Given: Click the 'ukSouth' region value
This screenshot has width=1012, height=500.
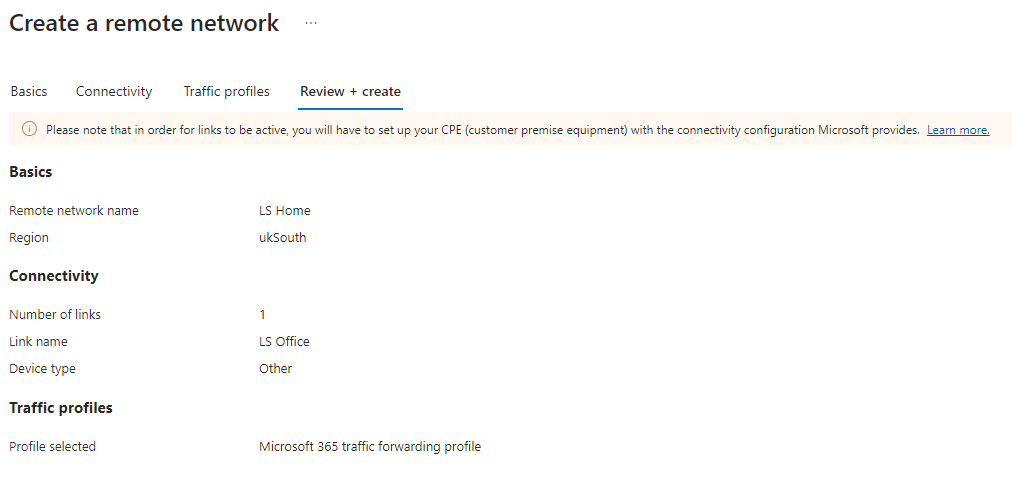Looking at the screenshot, I should [282, 238].
